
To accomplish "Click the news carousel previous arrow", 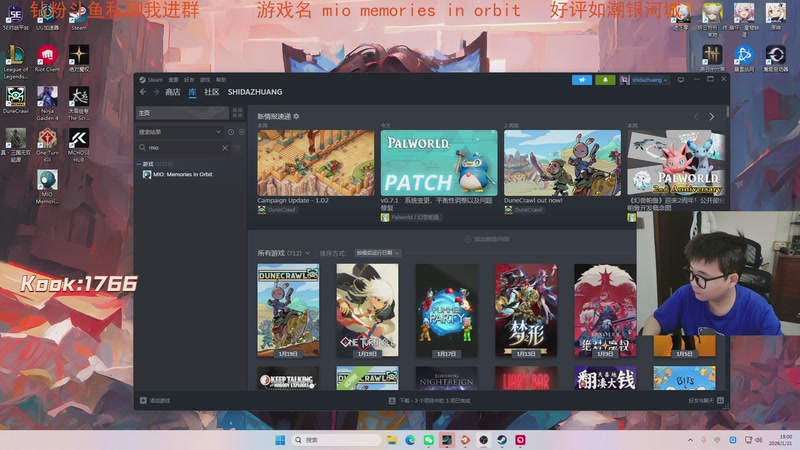I will [x=696, y=117].
